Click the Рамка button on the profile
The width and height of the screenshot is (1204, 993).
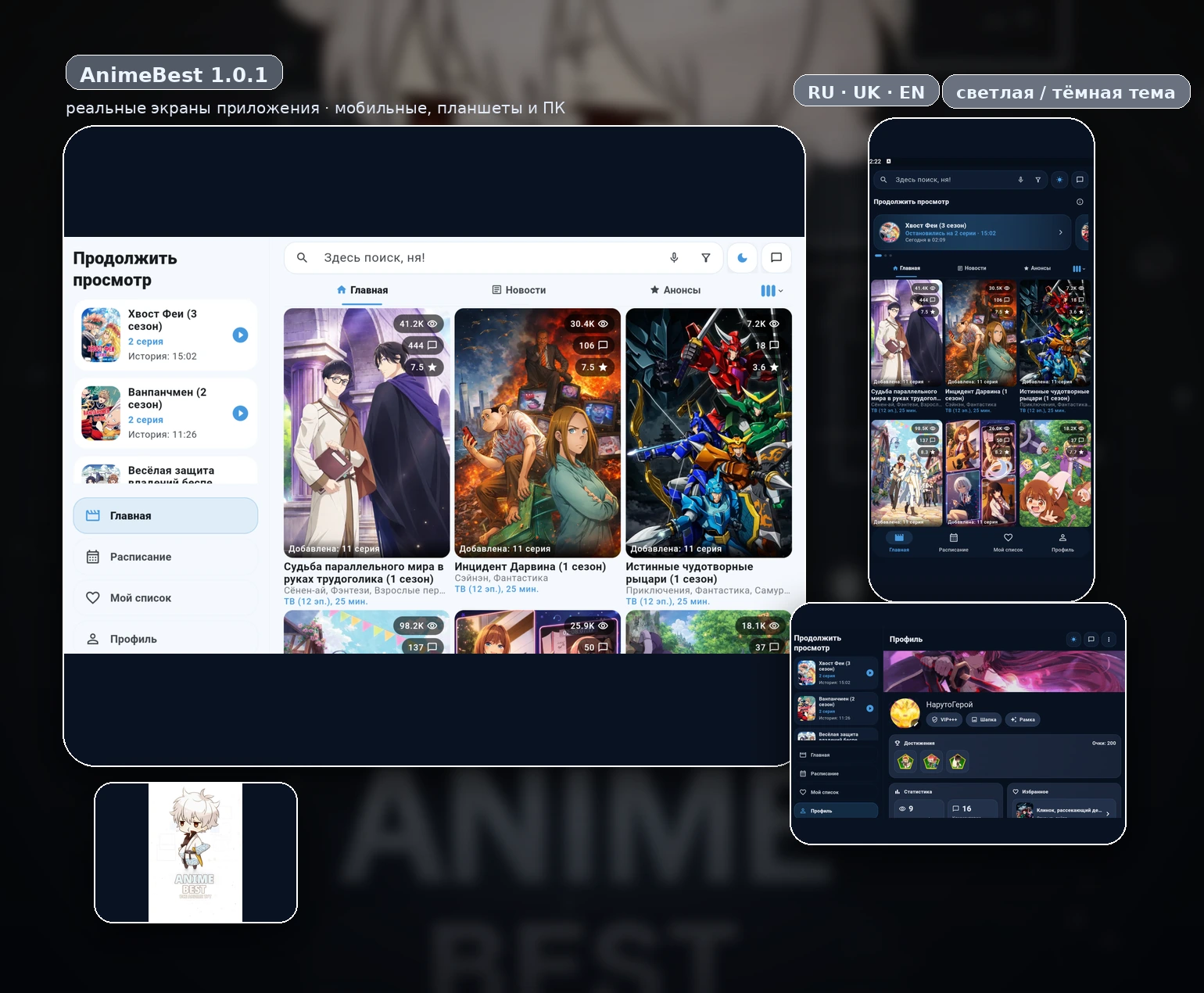click(x=1023, y=719)
